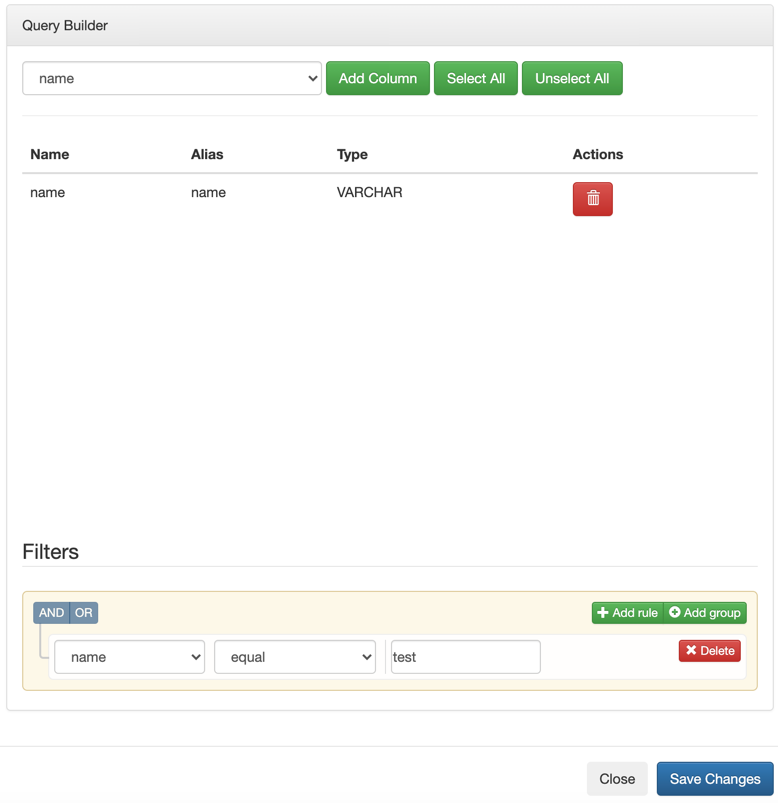Close the Query Builder dialog
Image resolution: width=778 pixels, height=803 pixels.
(x=617, y=778)
